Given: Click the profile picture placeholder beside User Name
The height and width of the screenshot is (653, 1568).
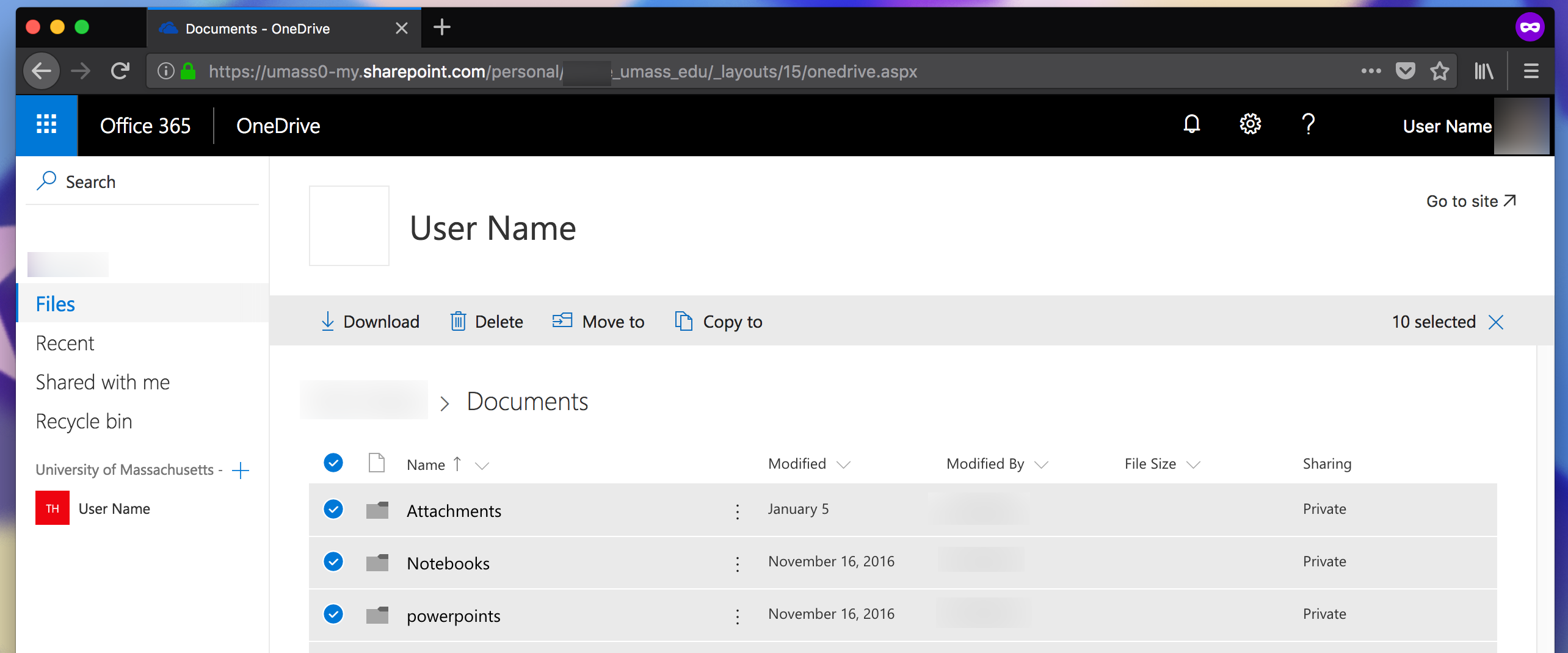Looking at the screenshot, I should point(349,226).
